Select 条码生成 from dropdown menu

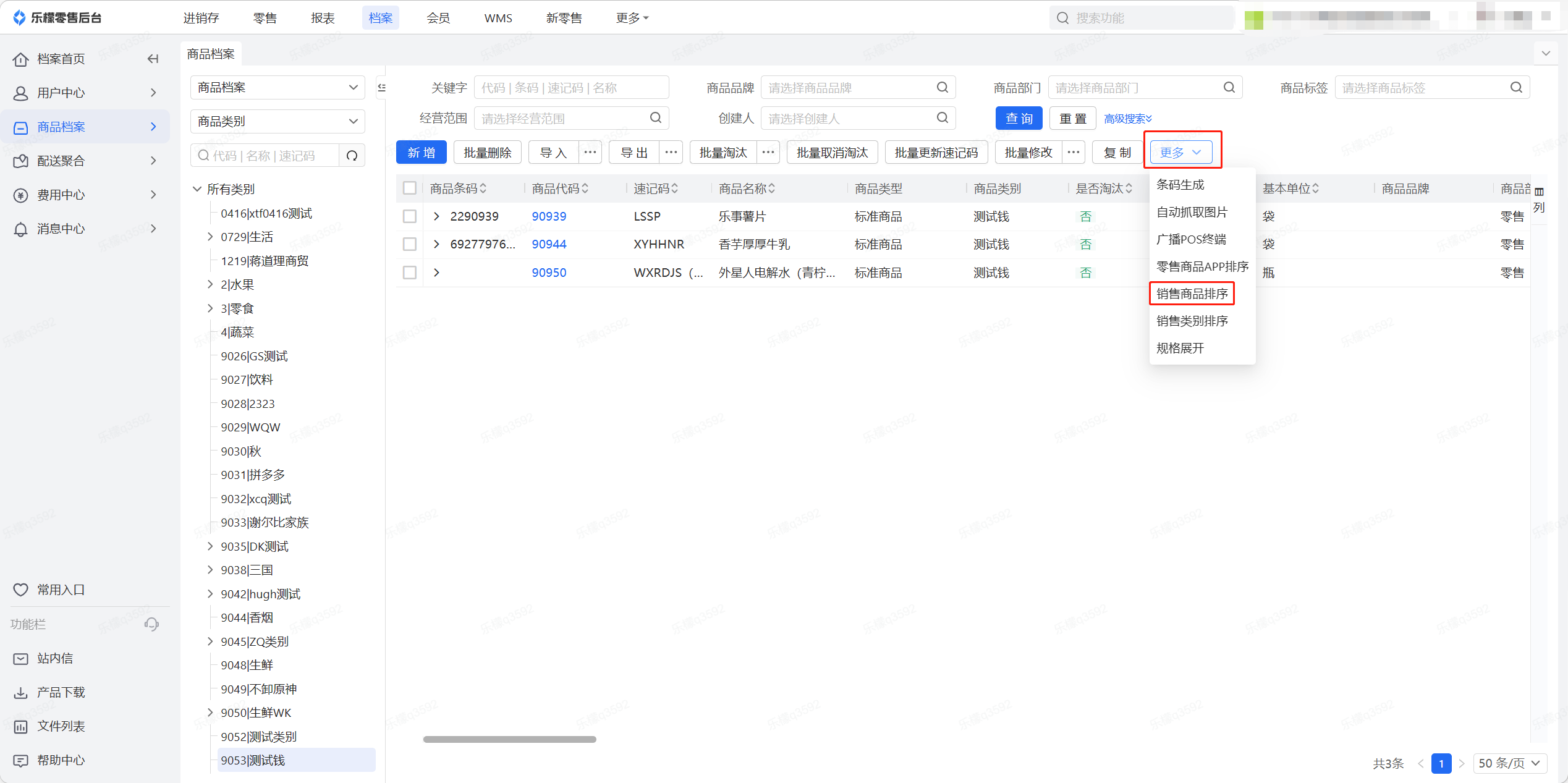click(1180, 185)
